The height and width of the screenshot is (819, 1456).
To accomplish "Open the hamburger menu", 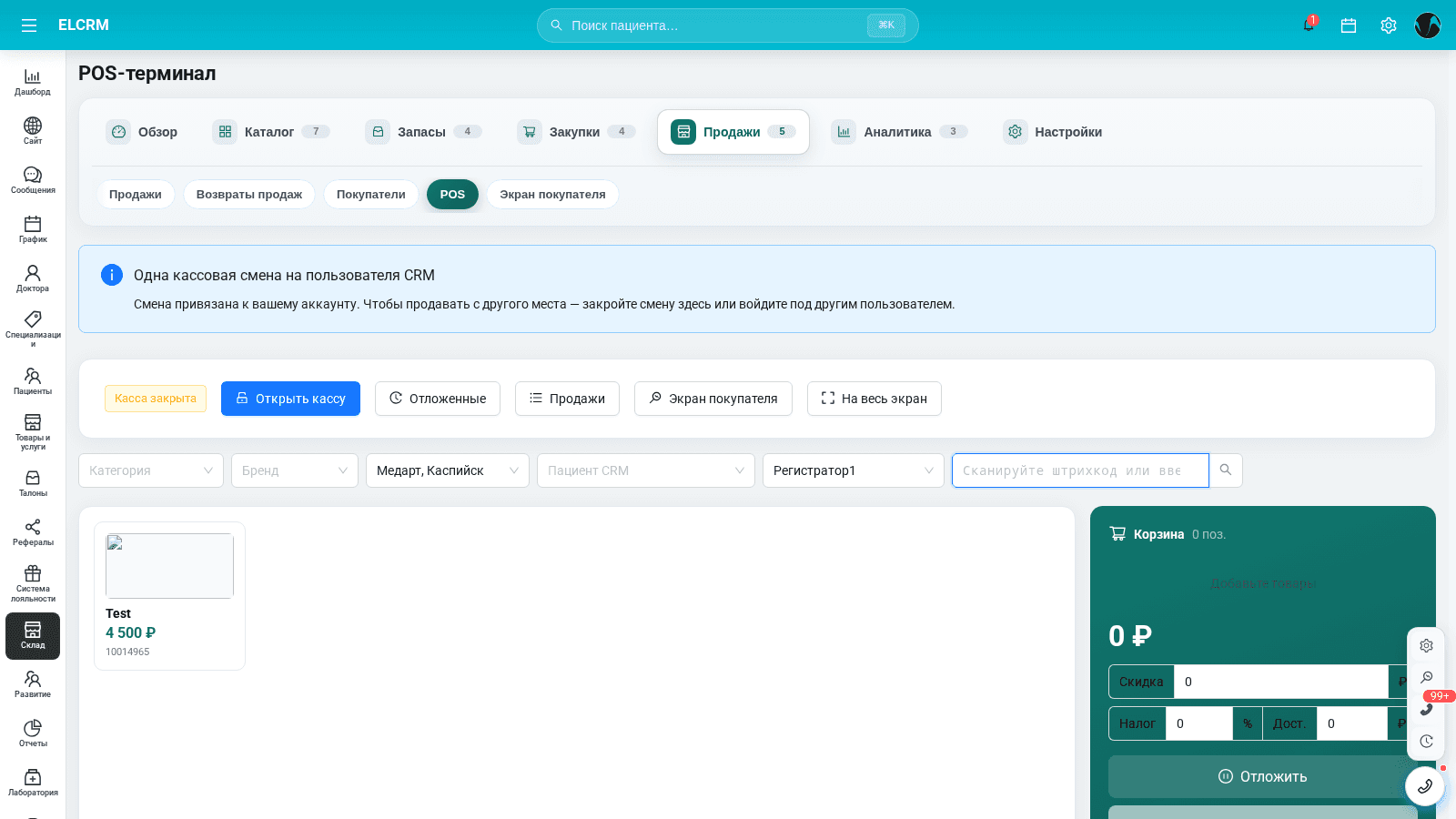I will pyautogui.click(x=29, y=25).
